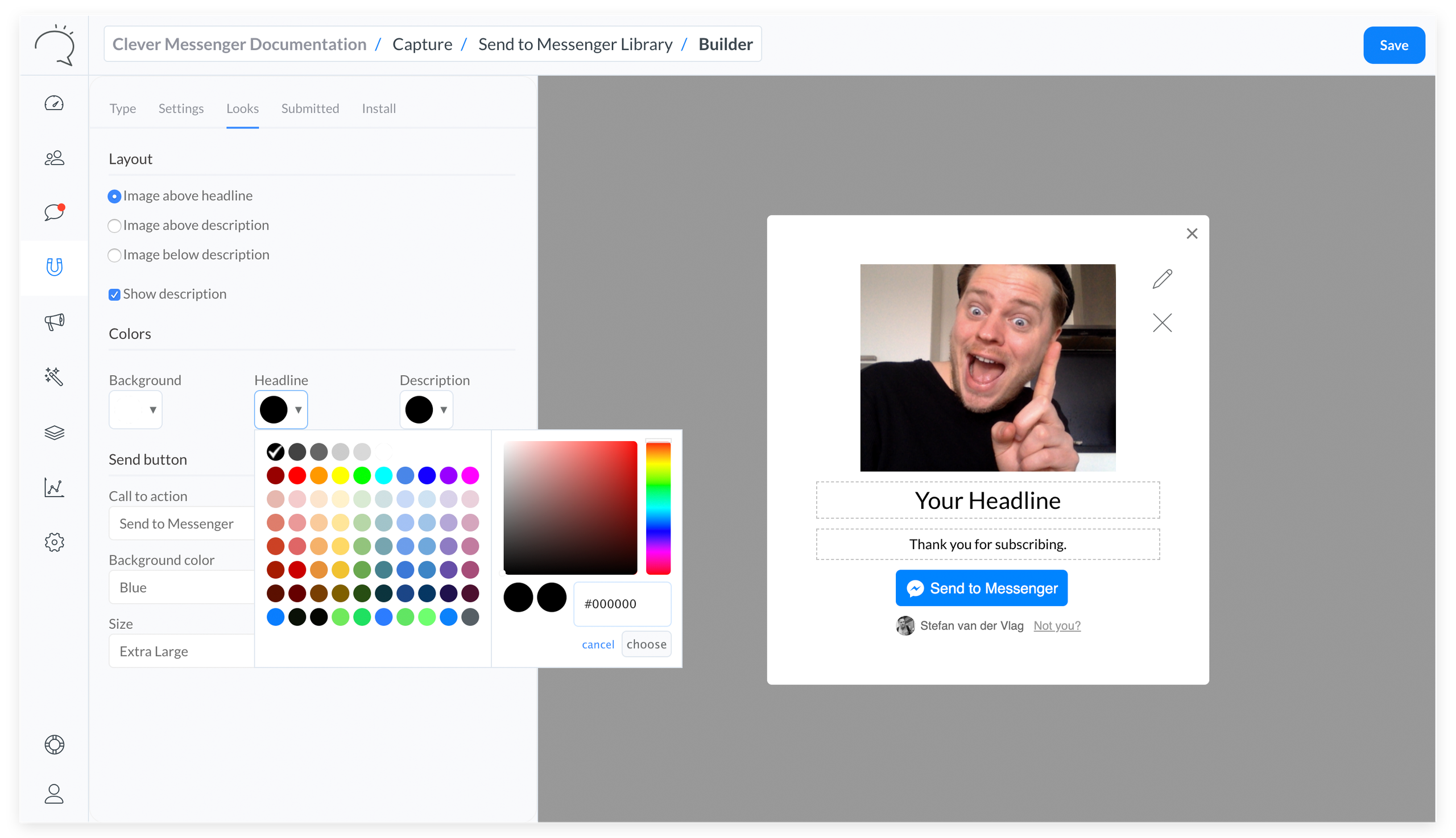Screen dimensions: 1456x838
Task: Click the magic wand icon in sidebar
Action: point(54,376)
